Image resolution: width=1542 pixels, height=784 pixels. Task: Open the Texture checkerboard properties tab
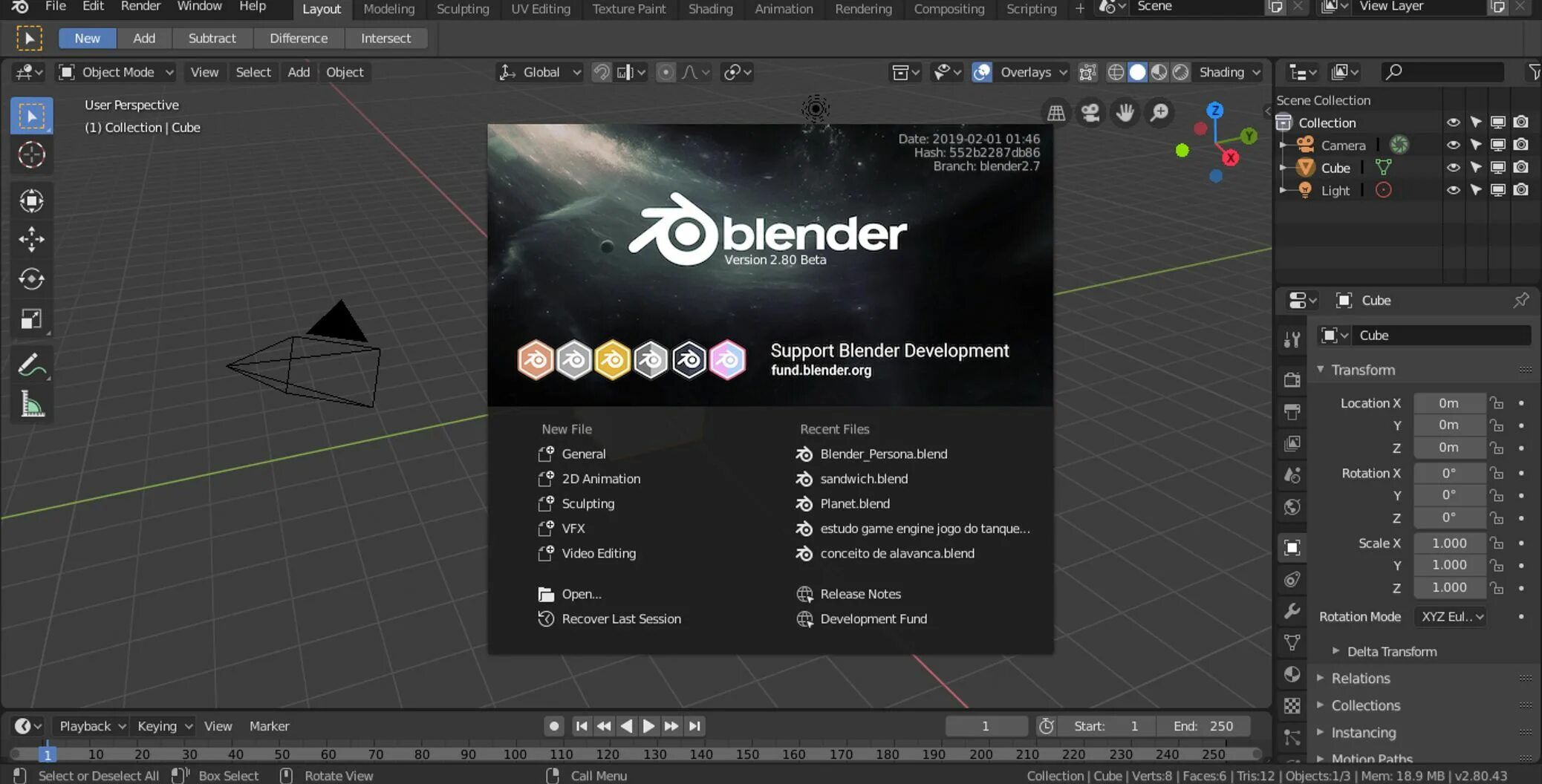point(1292,705)
